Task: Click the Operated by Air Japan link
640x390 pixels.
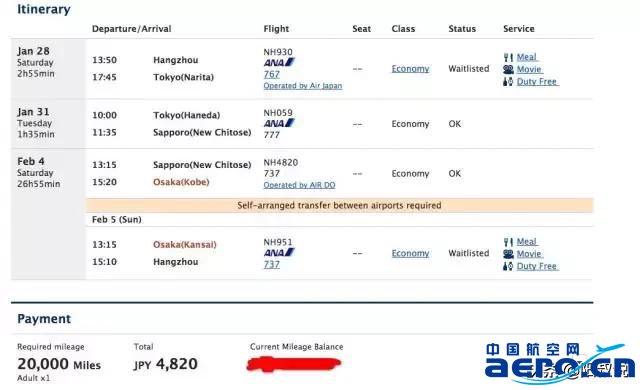Action: [x=303, y=86]
